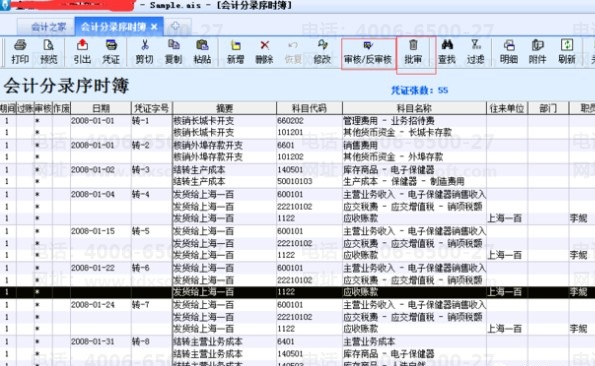595x366 pixels.
Task: Click the date cell 2008-01-24
Action: click(101, 305)
